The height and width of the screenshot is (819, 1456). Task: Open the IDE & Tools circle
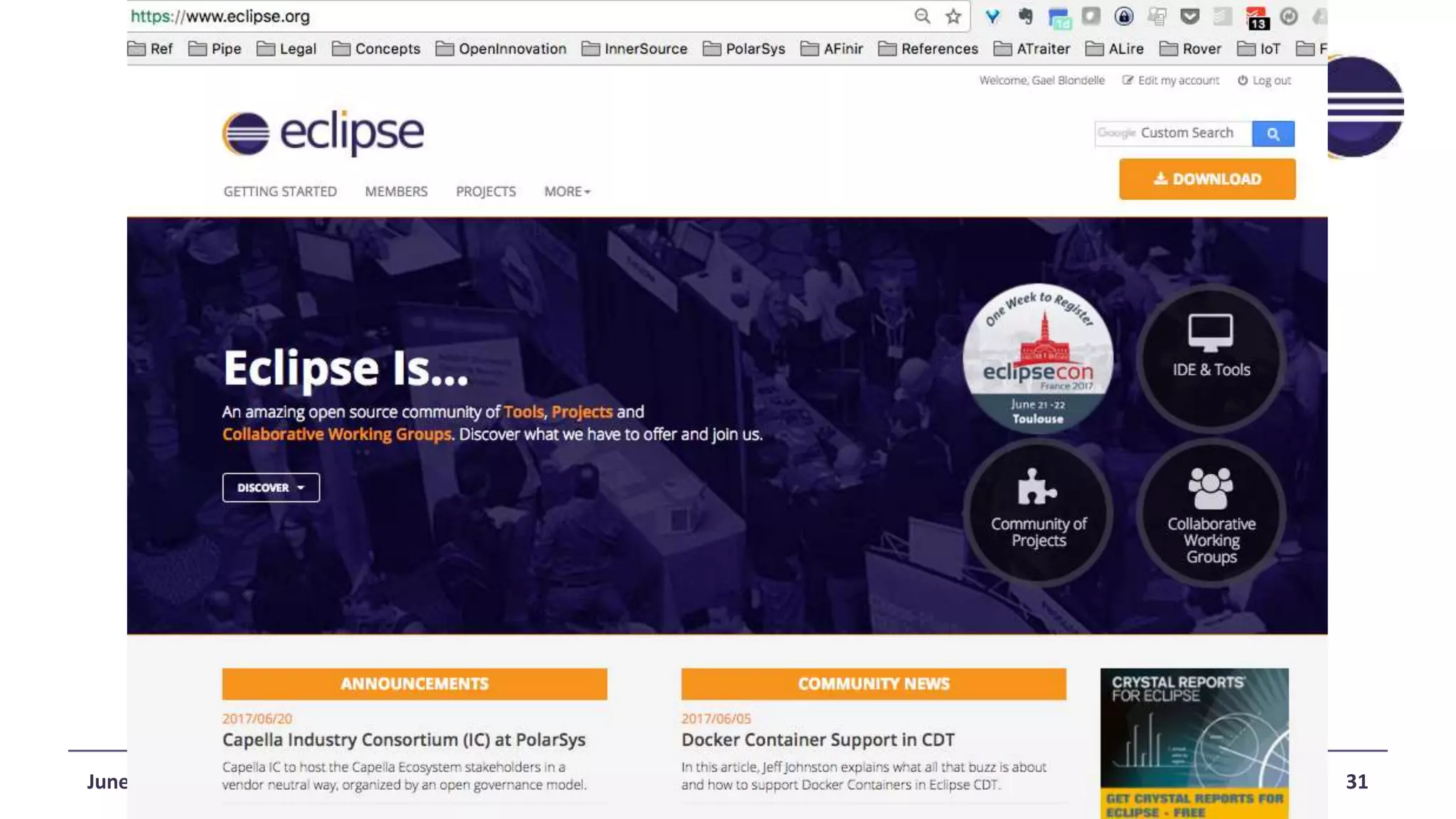[1211, 358]
